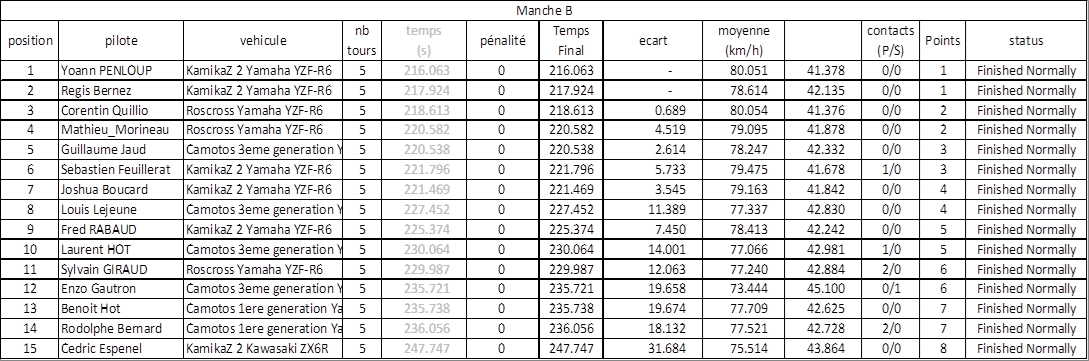Select Sebastien Feuillerat's contacts 1/0 cell
Screen dimensions: 1089x361
click(x=891, y=169)
